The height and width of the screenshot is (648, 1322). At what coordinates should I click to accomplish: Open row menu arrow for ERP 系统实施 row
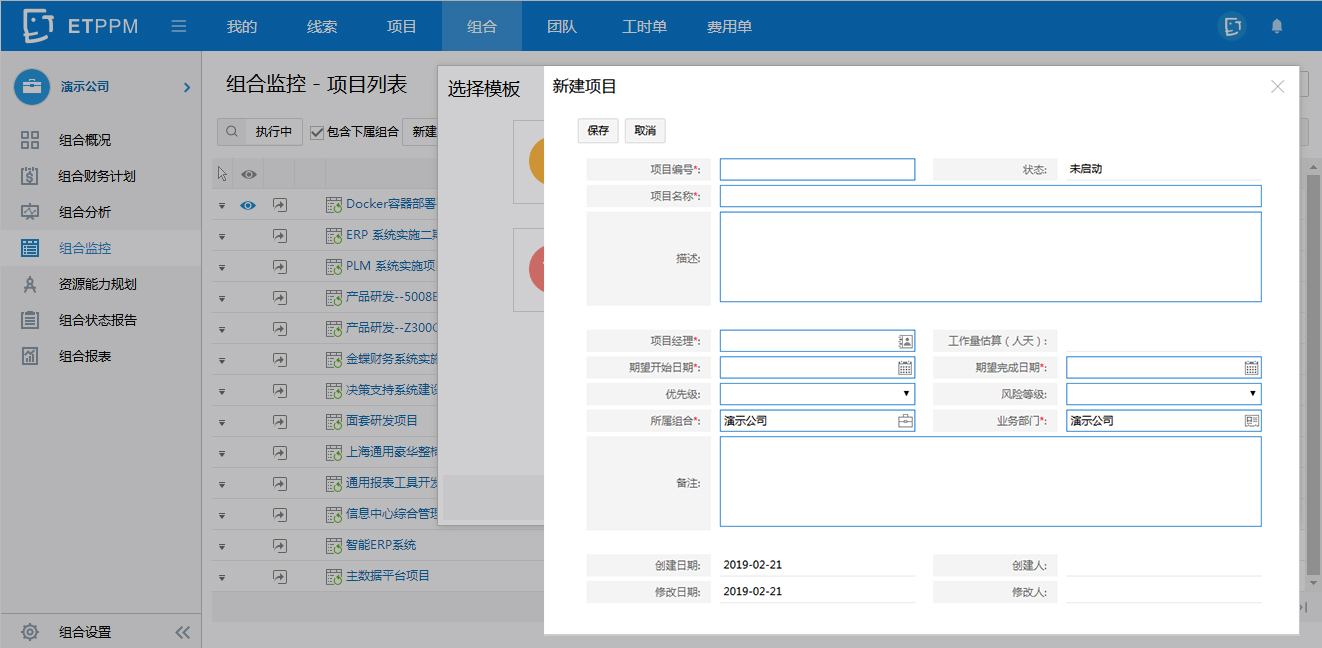coord(222,236)
